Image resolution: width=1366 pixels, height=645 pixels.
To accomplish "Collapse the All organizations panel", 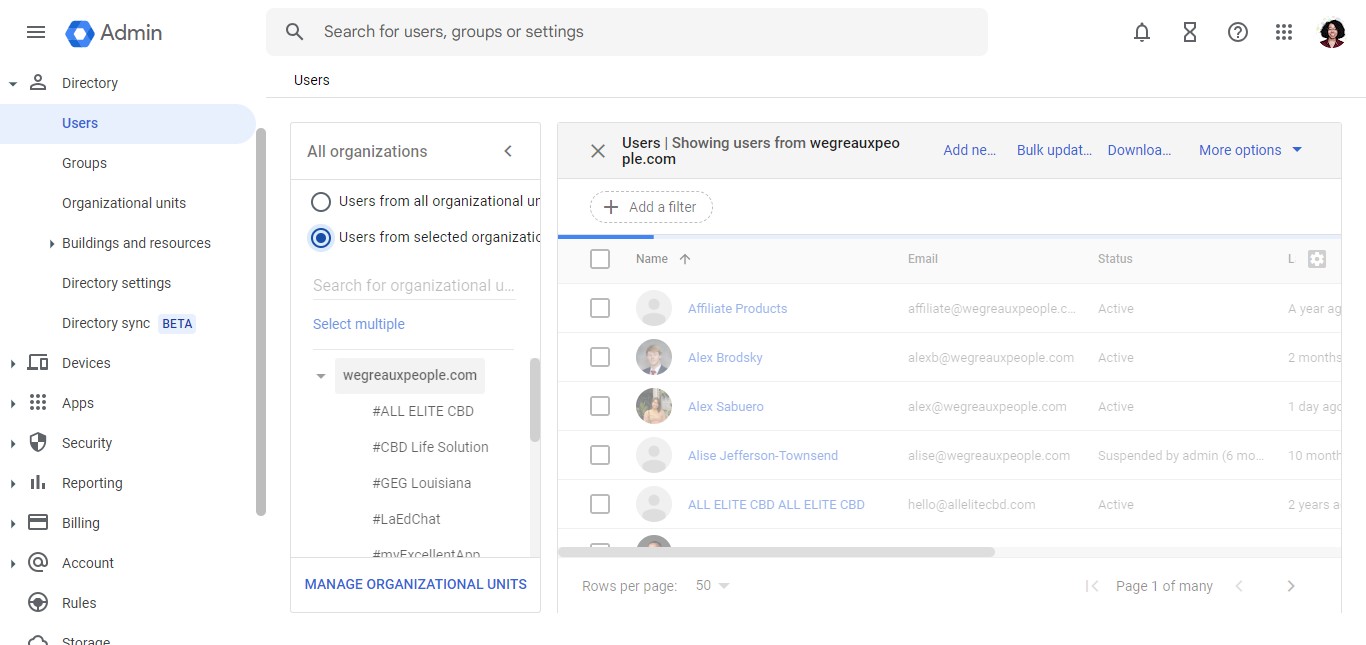I will point(508,151).
